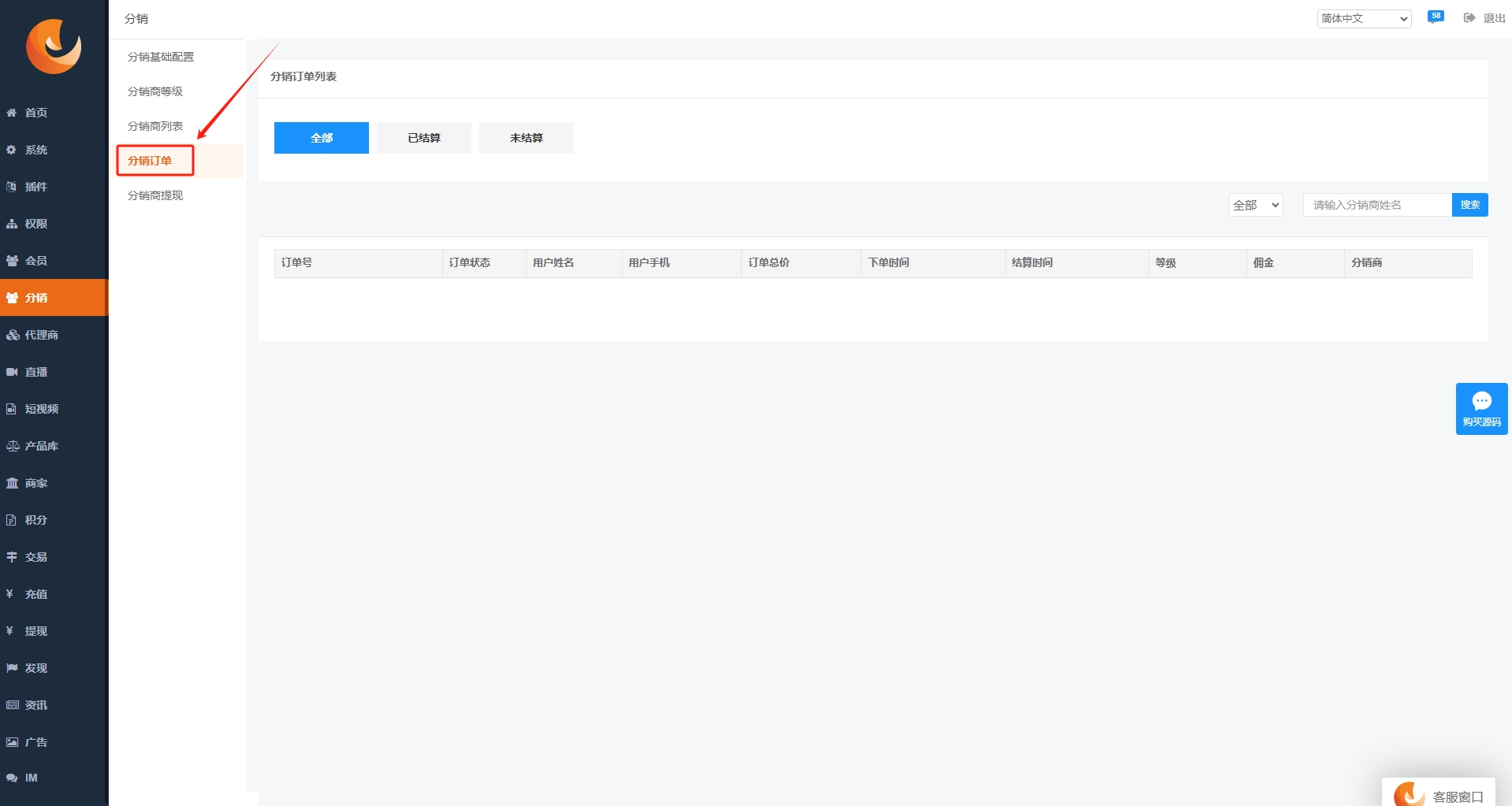Click the 客服窗口 flame logo icon

point(1409,794)
